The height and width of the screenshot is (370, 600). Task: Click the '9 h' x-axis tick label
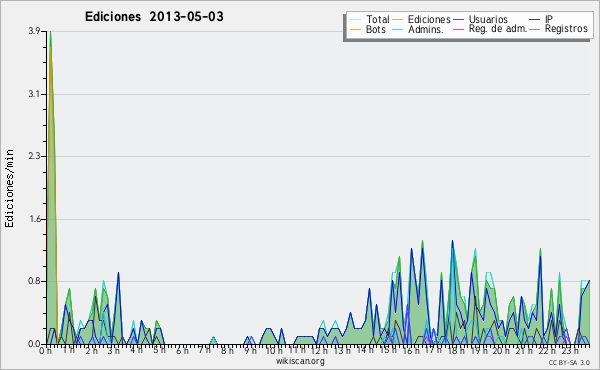point(250,350)
